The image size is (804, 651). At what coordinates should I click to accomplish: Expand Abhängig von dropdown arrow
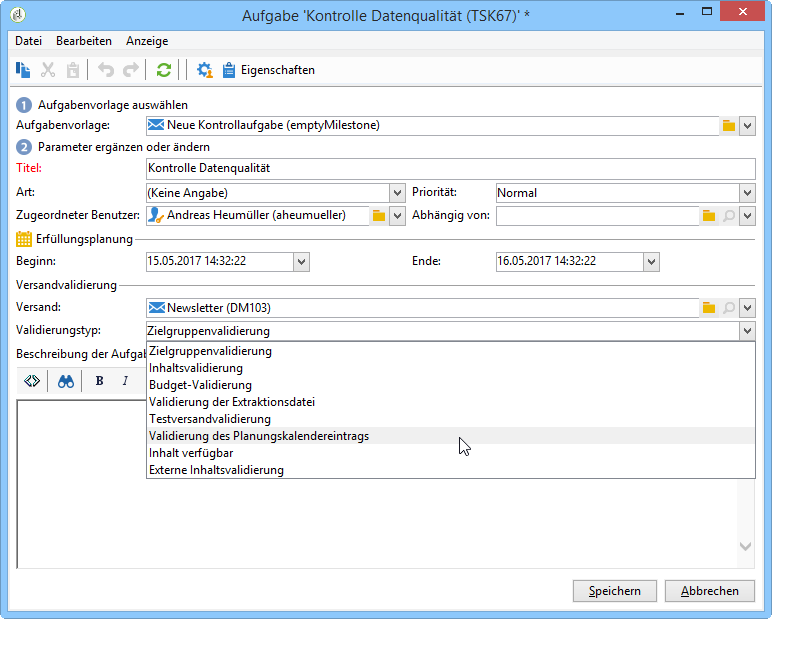click(x=748, y=216)
